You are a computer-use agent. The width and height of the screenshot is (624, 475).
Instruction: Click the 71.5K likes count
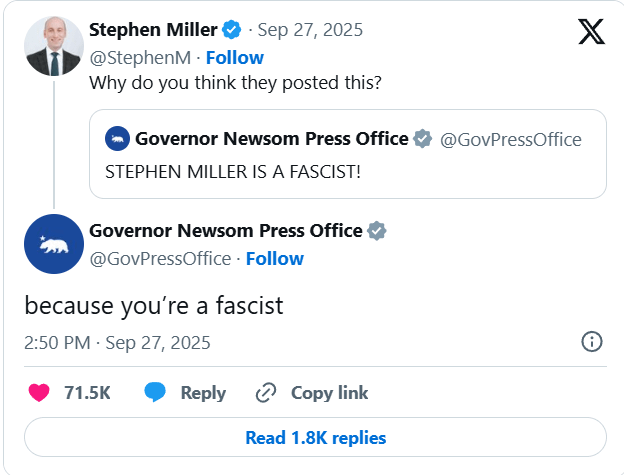click(87, 393)
